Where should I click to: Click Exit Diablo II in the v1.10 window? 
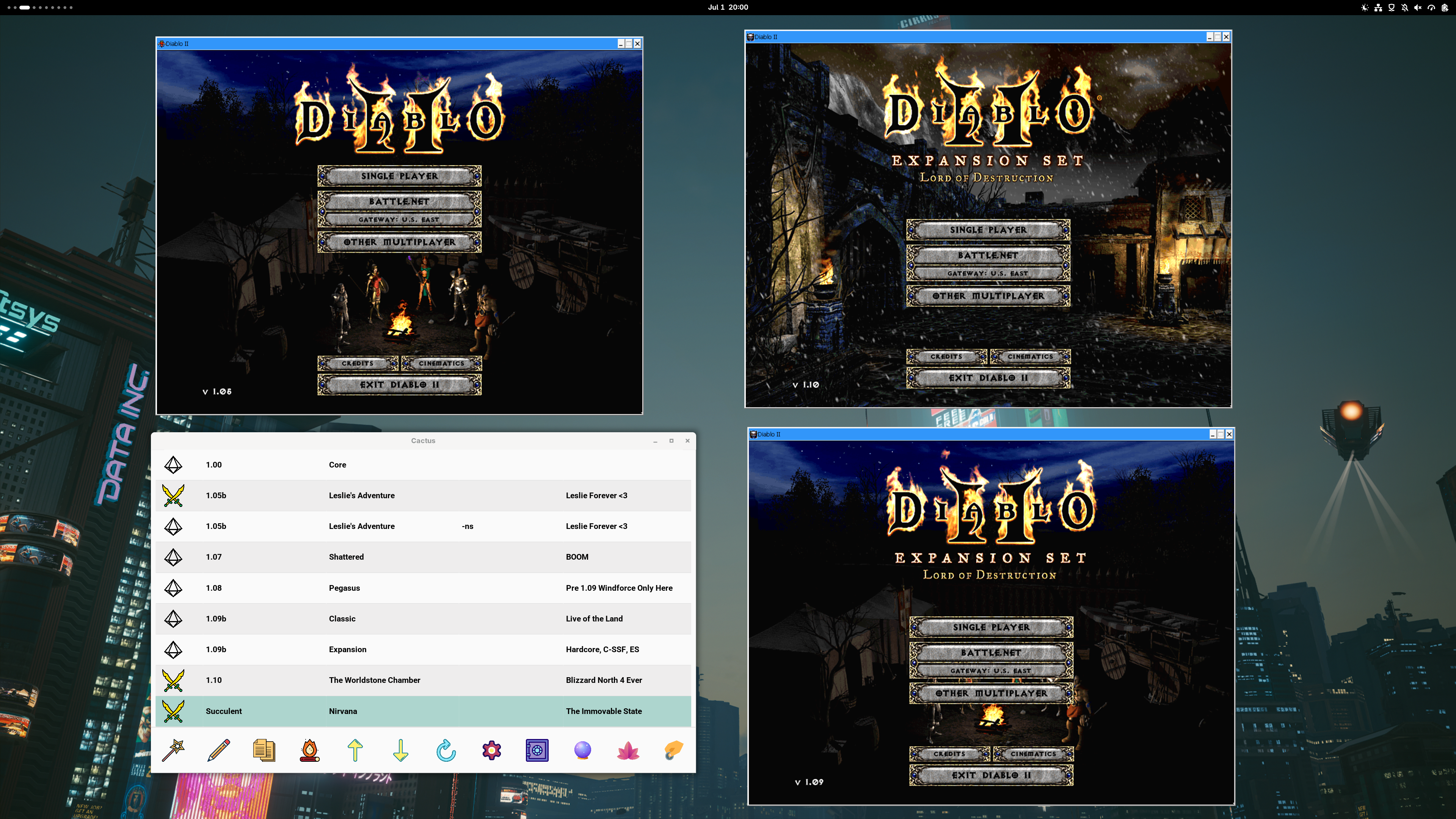pos(988,378)
